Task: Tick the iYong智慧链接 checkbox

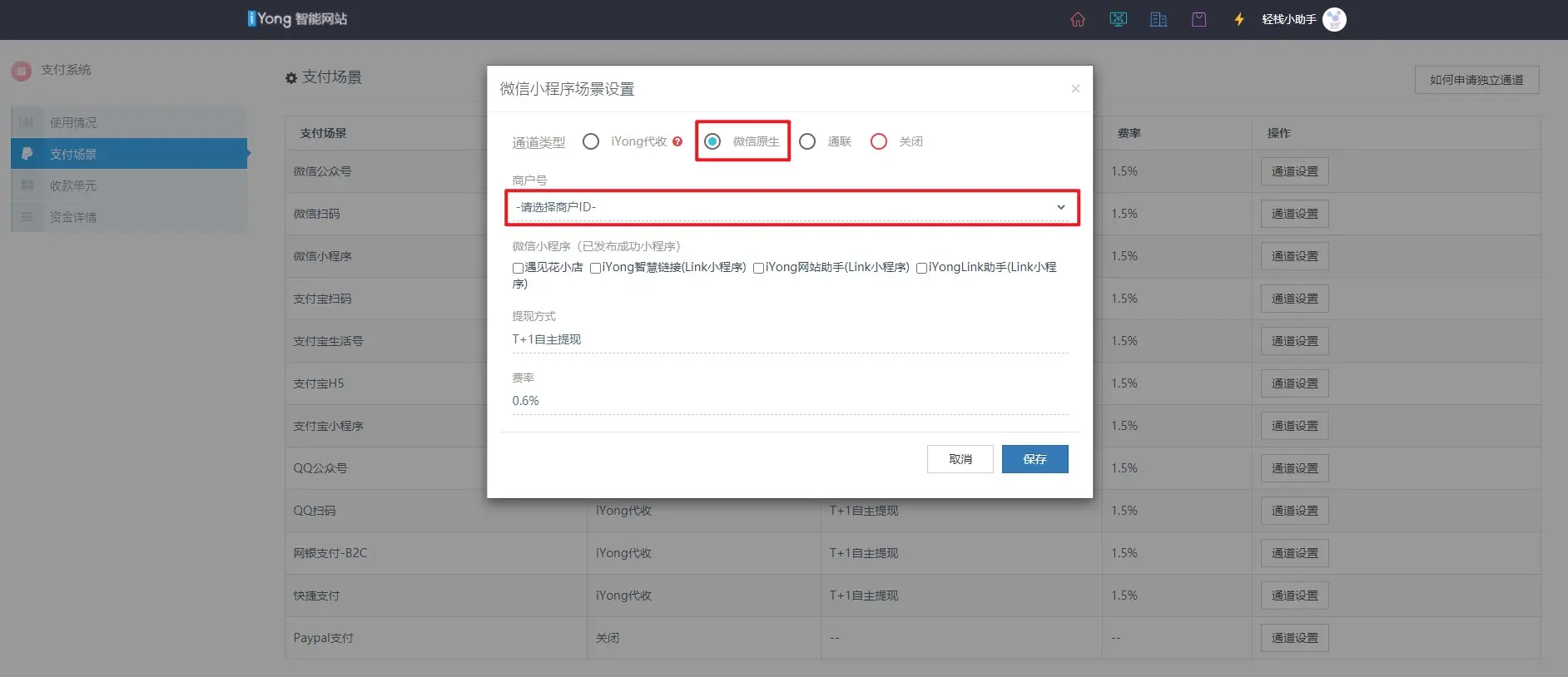Action: 595,268
